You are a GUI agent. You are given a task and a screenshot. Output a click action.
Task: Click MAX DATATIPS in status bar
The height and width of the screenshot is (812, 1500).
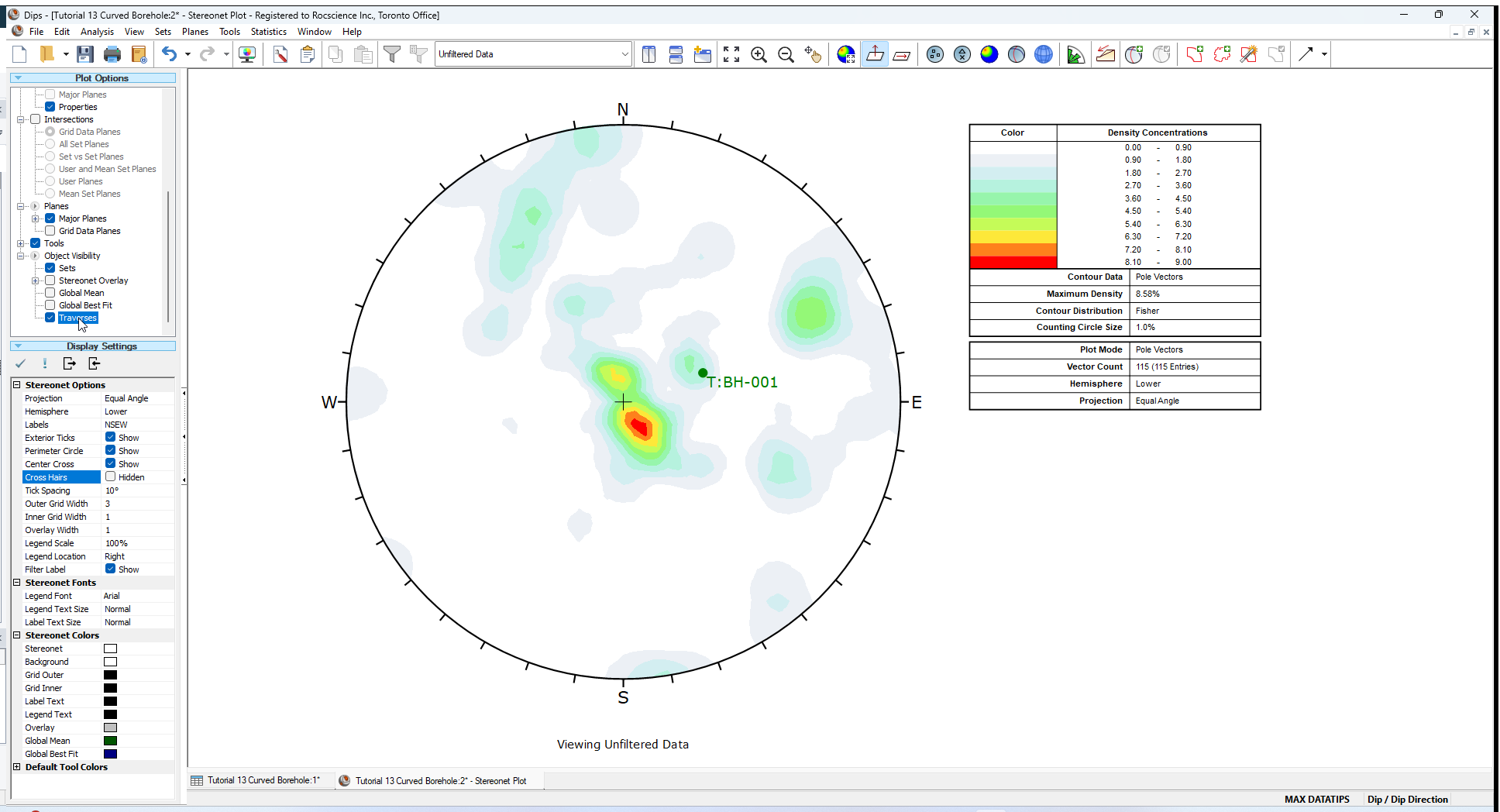click(1316, 799)
